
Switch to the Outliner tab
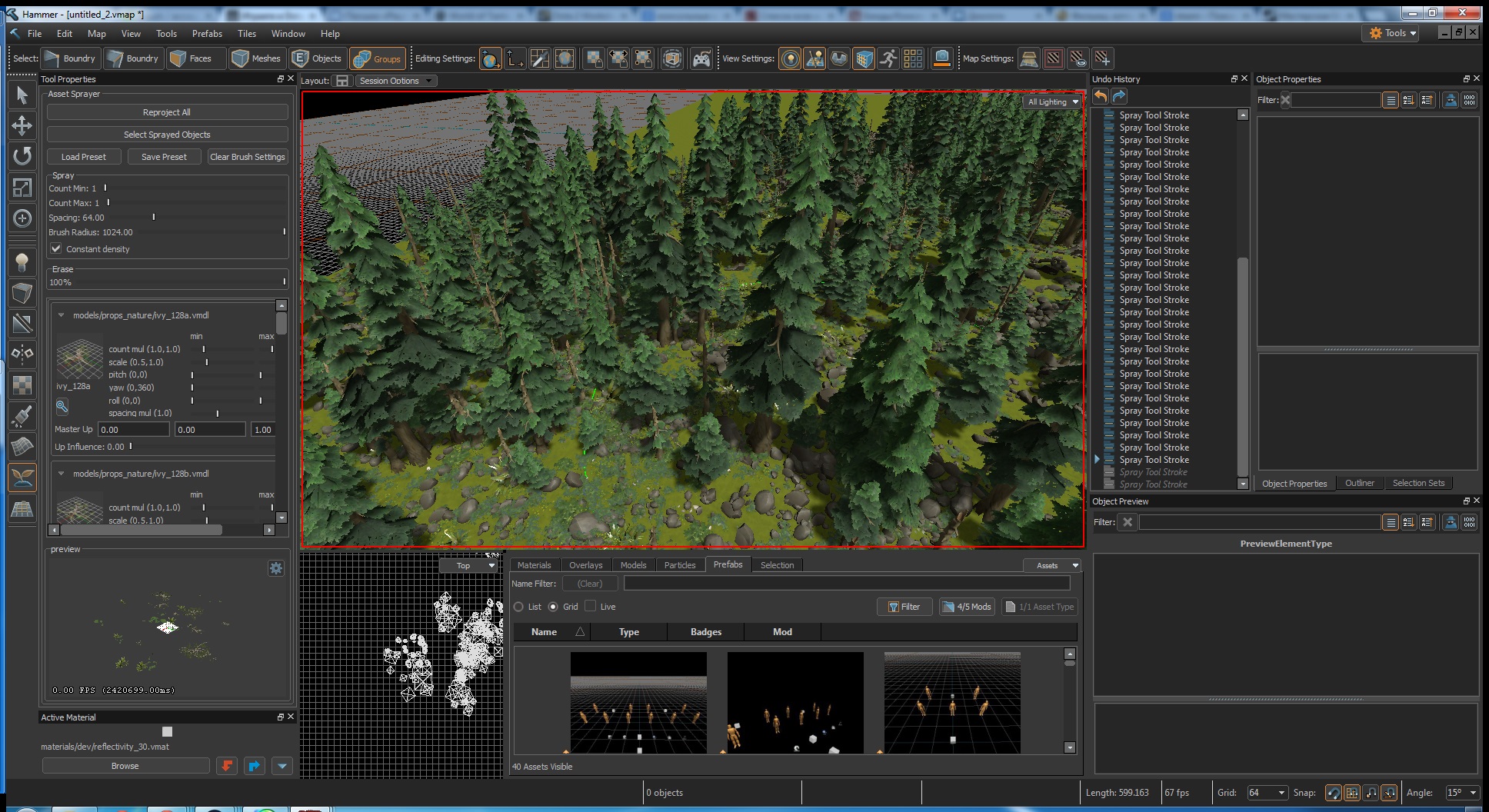(1359, 483)
